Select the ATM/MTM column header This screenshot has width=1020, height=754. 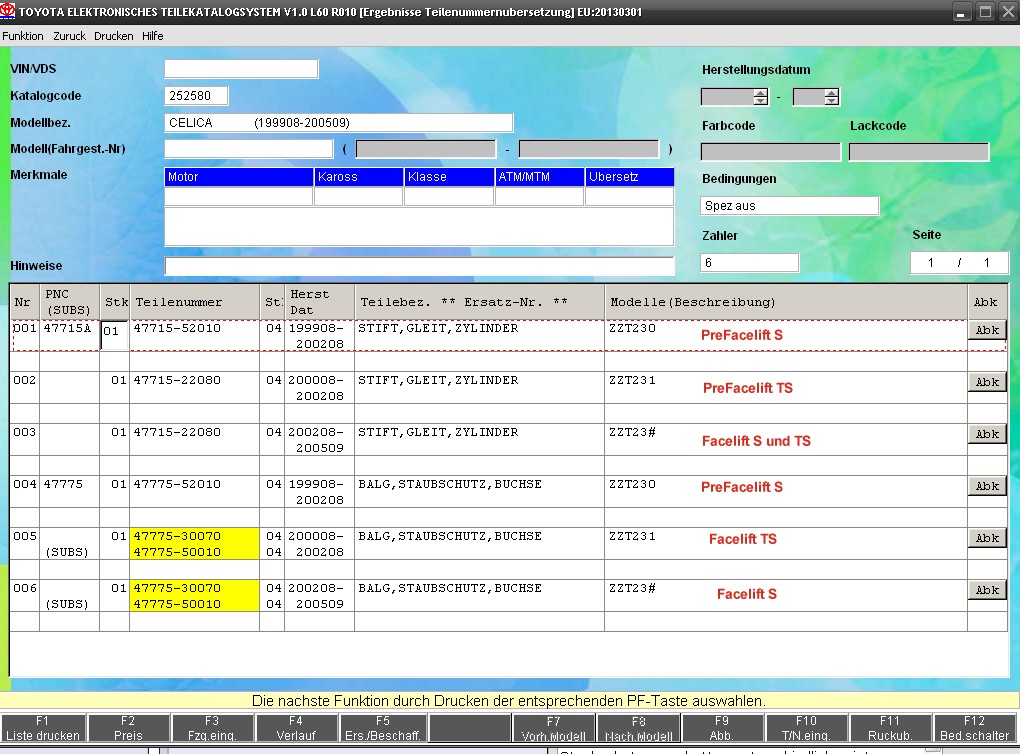point(539,177)
